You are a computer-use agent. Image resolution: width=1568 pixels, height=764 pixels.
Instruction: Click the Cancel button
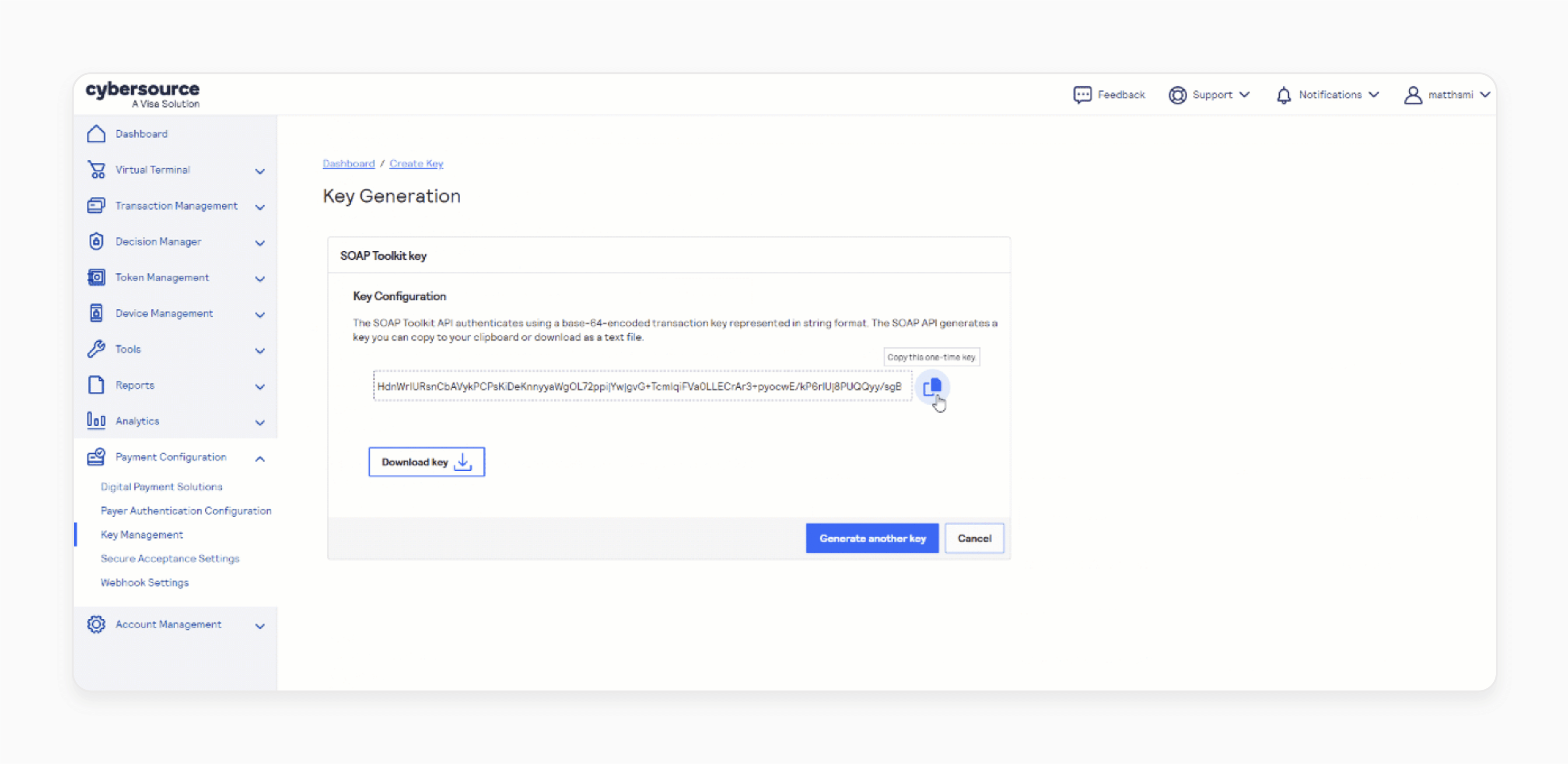click(x=974, y=537)
